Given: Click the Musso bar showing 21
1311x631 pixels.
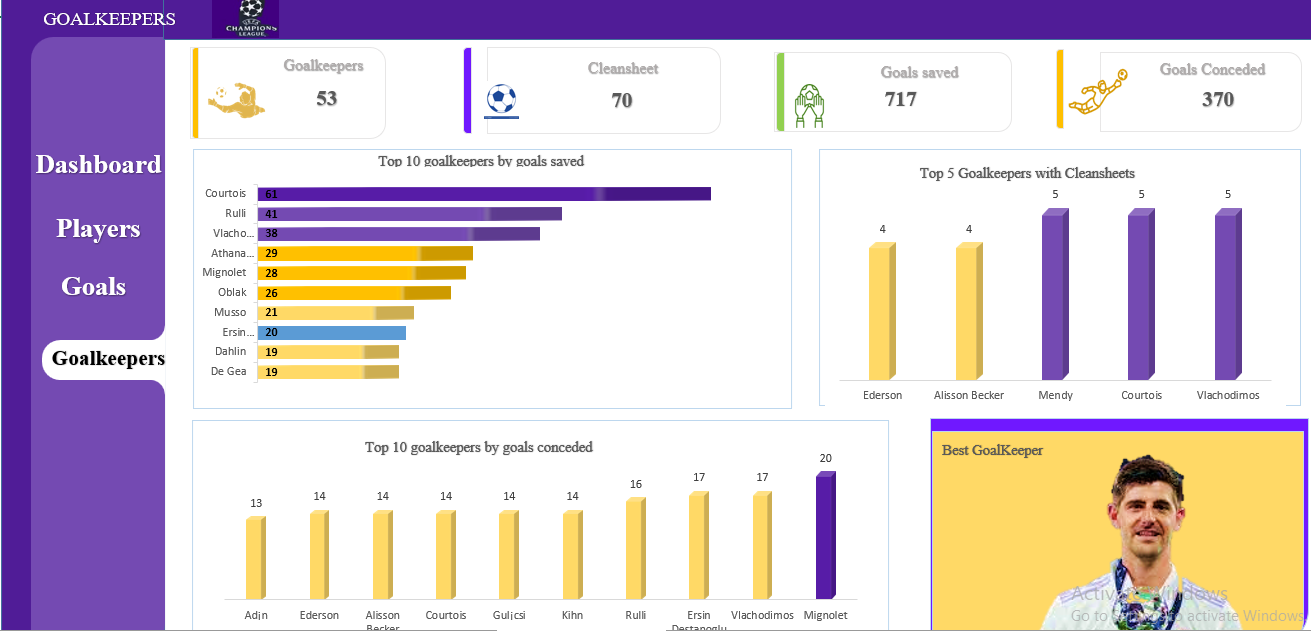Looking at the screenshot, I should (x=336, y=313).
